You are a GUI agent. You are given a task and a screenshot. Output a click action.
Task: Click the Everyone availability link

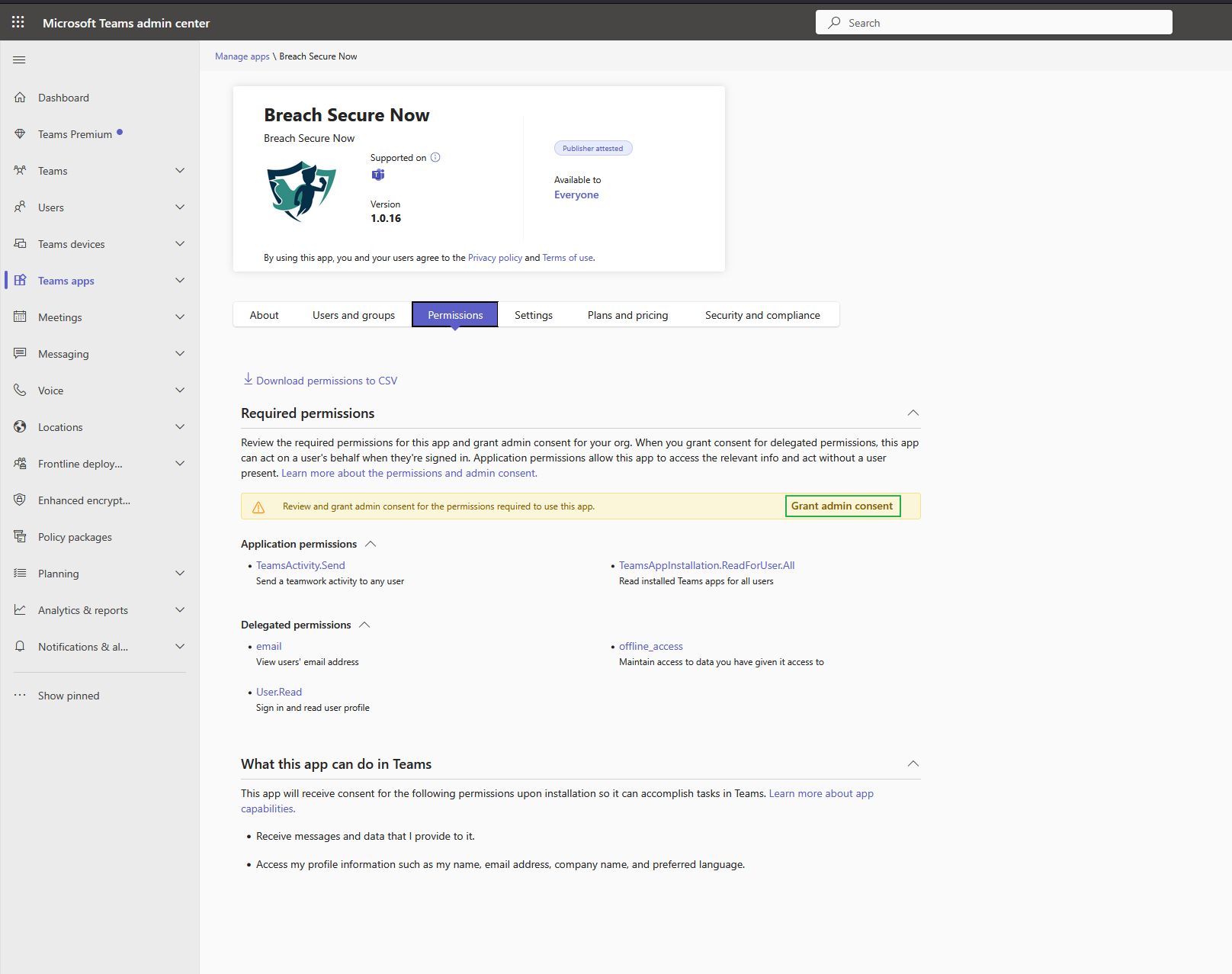point(576,195)
